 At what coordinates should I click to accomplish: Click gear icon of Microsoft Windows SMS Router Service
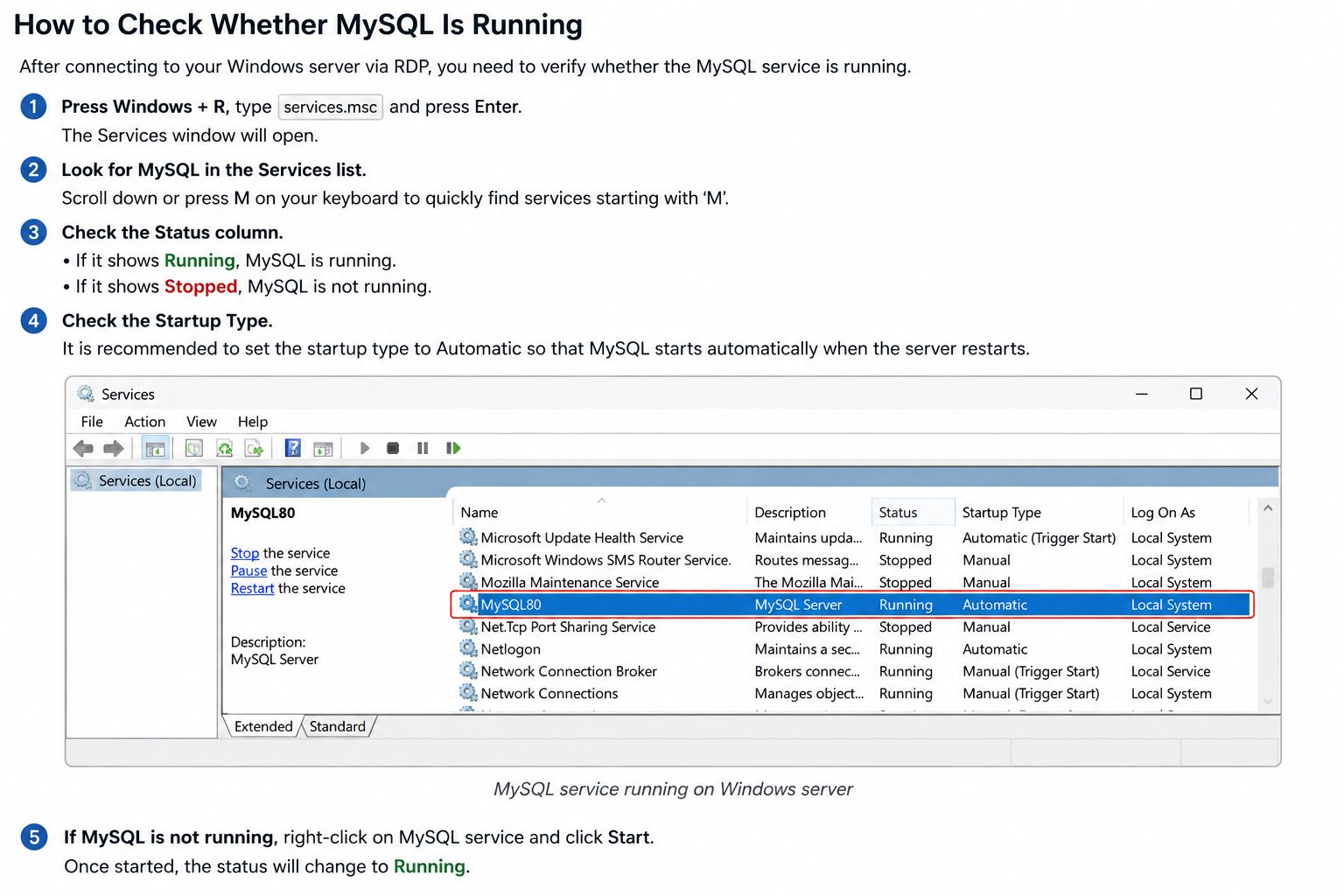point(468,559)
